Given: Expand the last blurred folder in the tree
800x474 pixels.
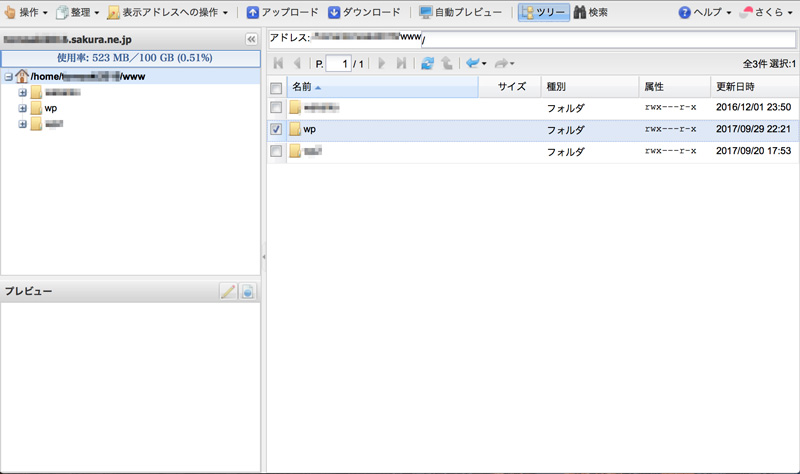Looking at the screenshot, I should (22, 124).
